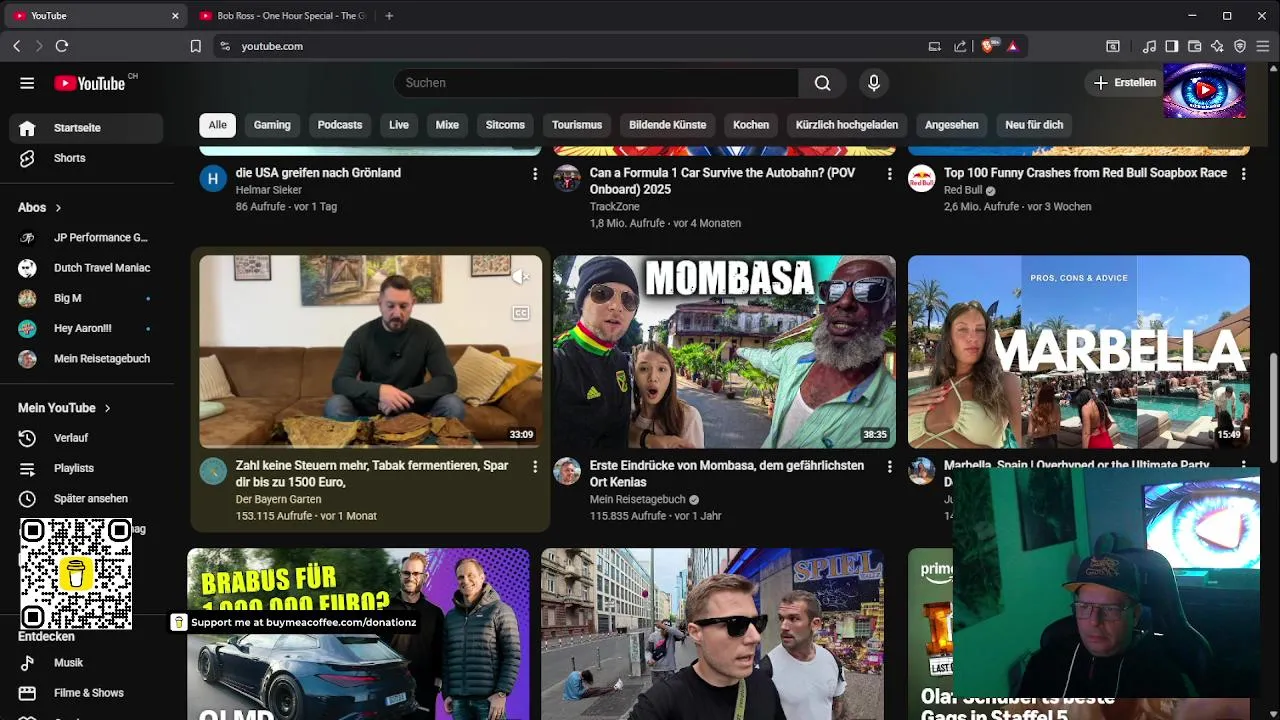Select the Live filter chip

point(399,125)
